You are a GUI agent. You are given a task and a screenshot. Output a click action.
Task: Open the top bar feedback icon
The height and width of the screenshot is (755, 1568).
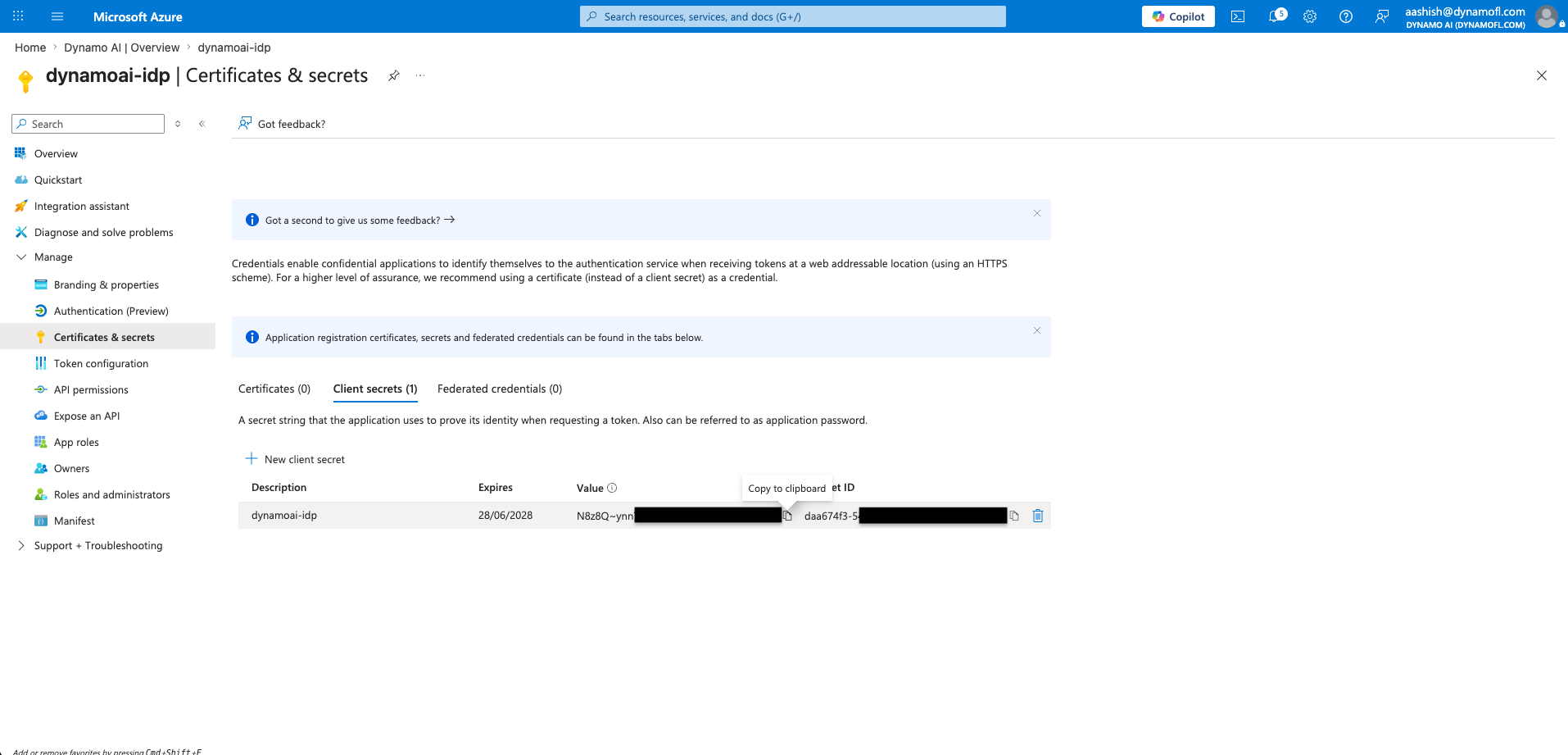(x=1382, y=16)
